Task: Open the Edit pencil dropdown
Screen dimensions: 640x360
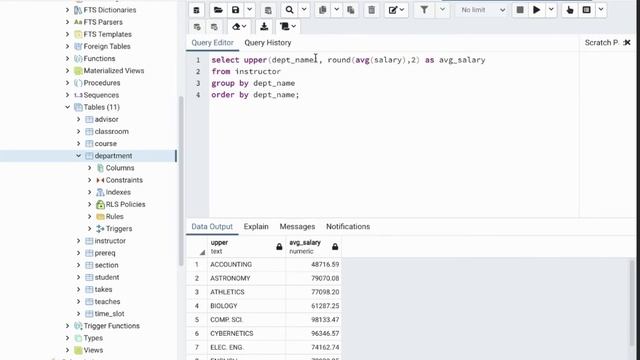Action: [x=396, y=10]
